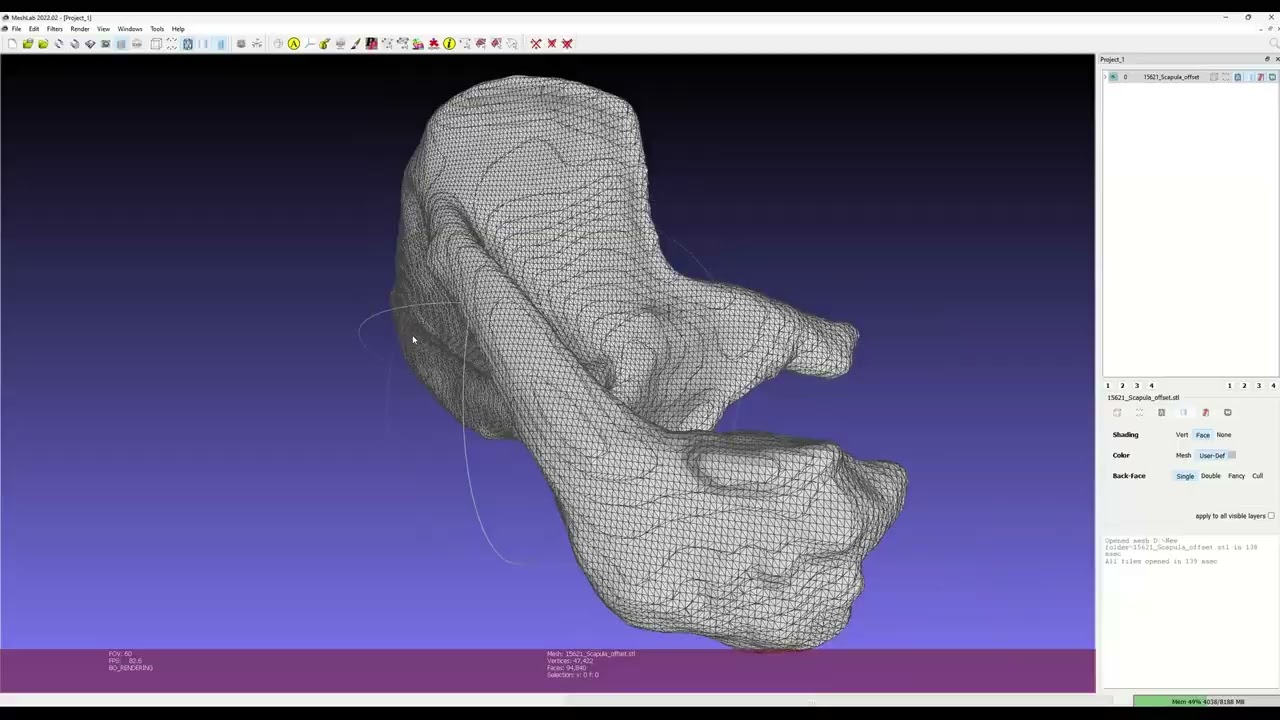Select the Z-painting brush tool
1280x720 pixels.
356,43
